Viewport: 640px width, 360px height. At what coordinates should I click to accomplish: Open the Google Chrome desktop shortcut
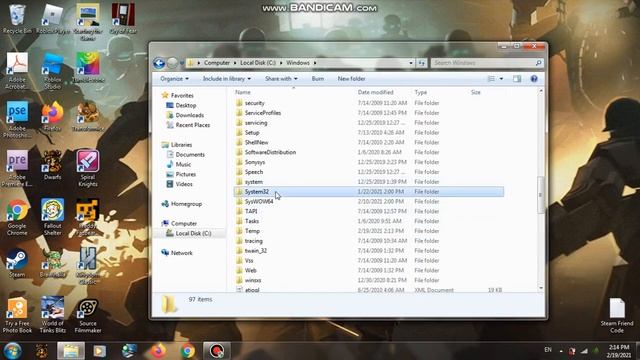17,217
